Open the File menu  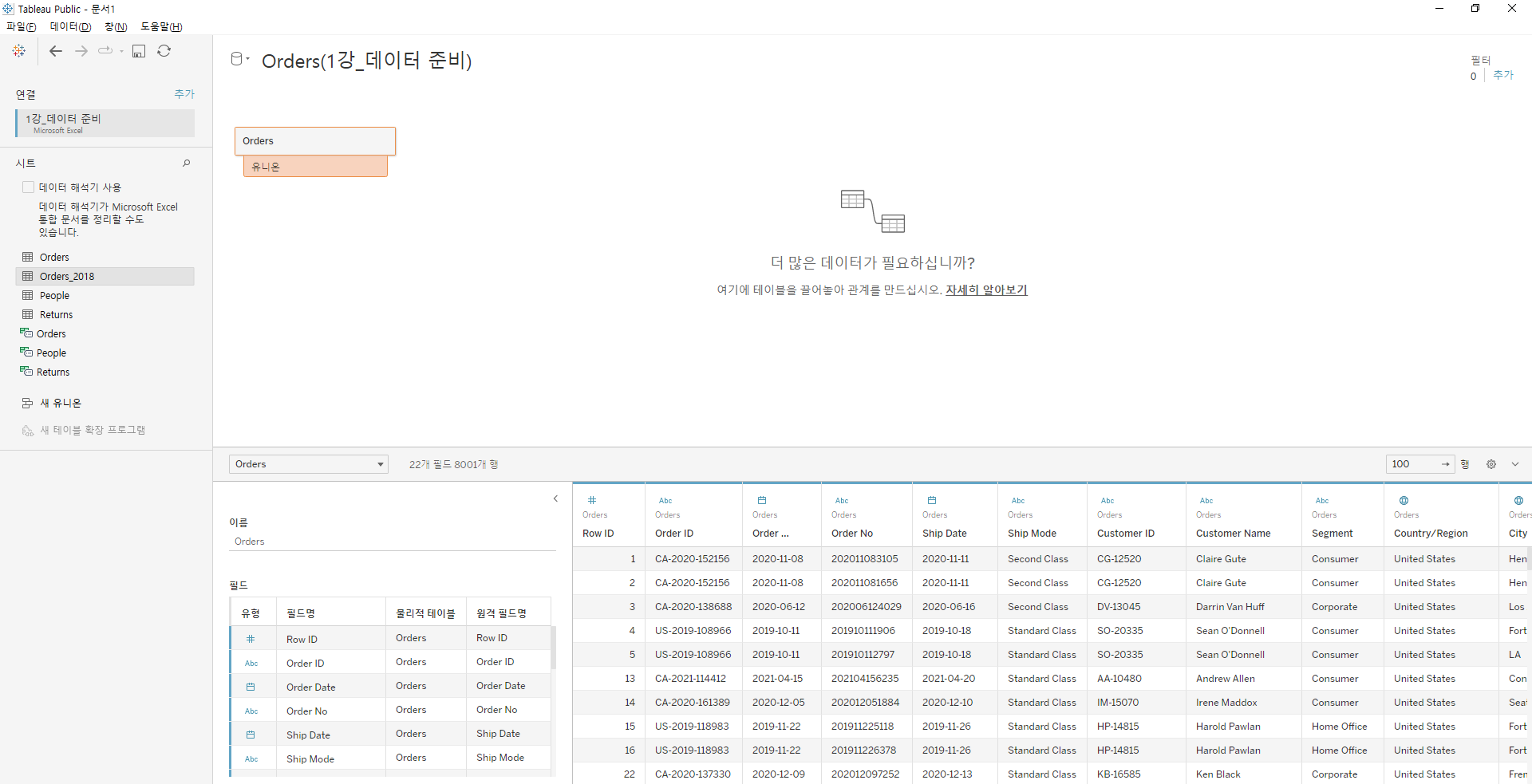click(x=22, y=27)
